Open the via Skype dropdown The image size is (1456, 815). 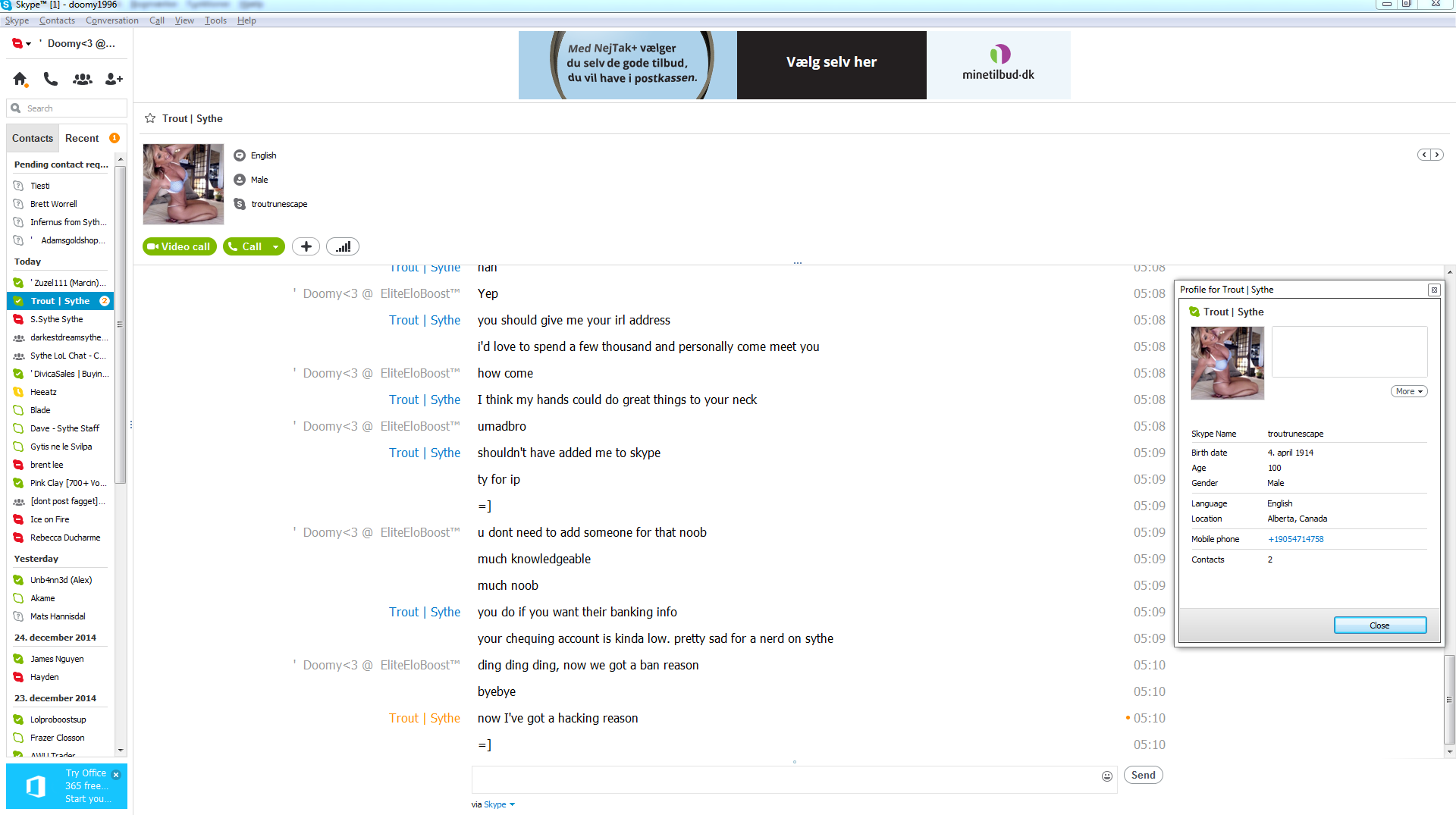[498, 804]
